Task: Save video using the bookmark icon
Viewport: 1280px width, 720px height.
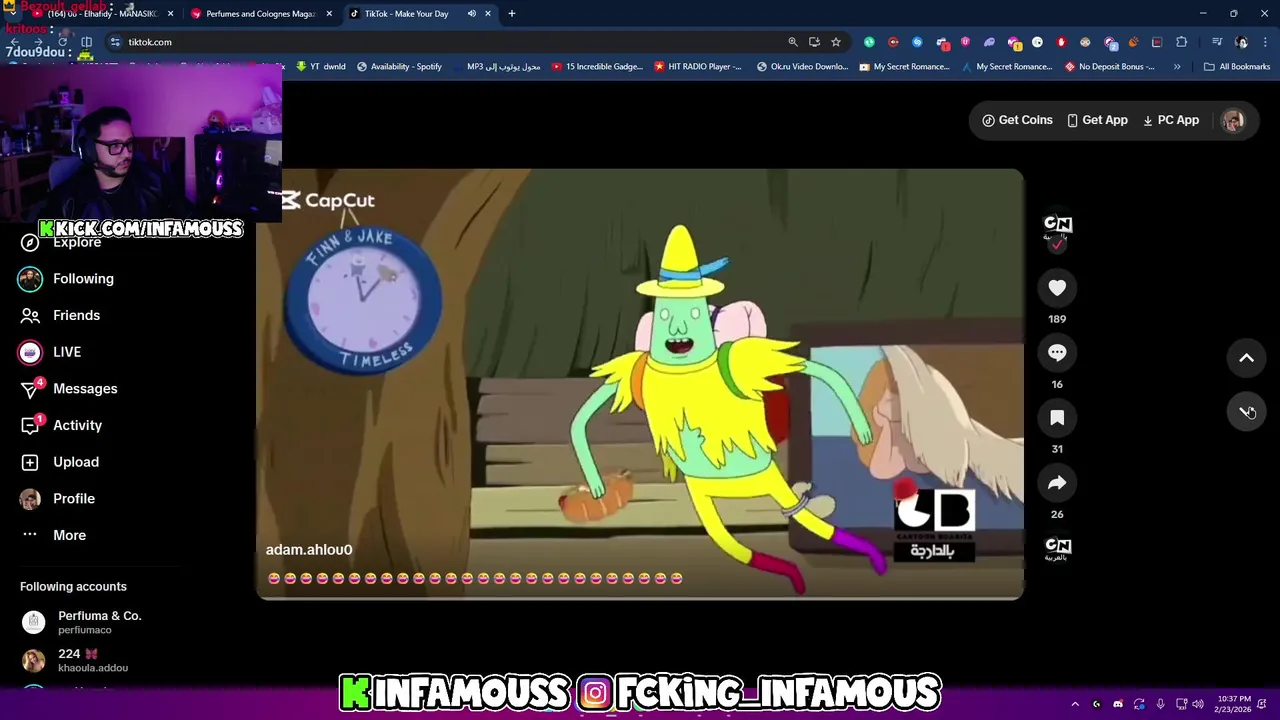Action: (1057, 418)
